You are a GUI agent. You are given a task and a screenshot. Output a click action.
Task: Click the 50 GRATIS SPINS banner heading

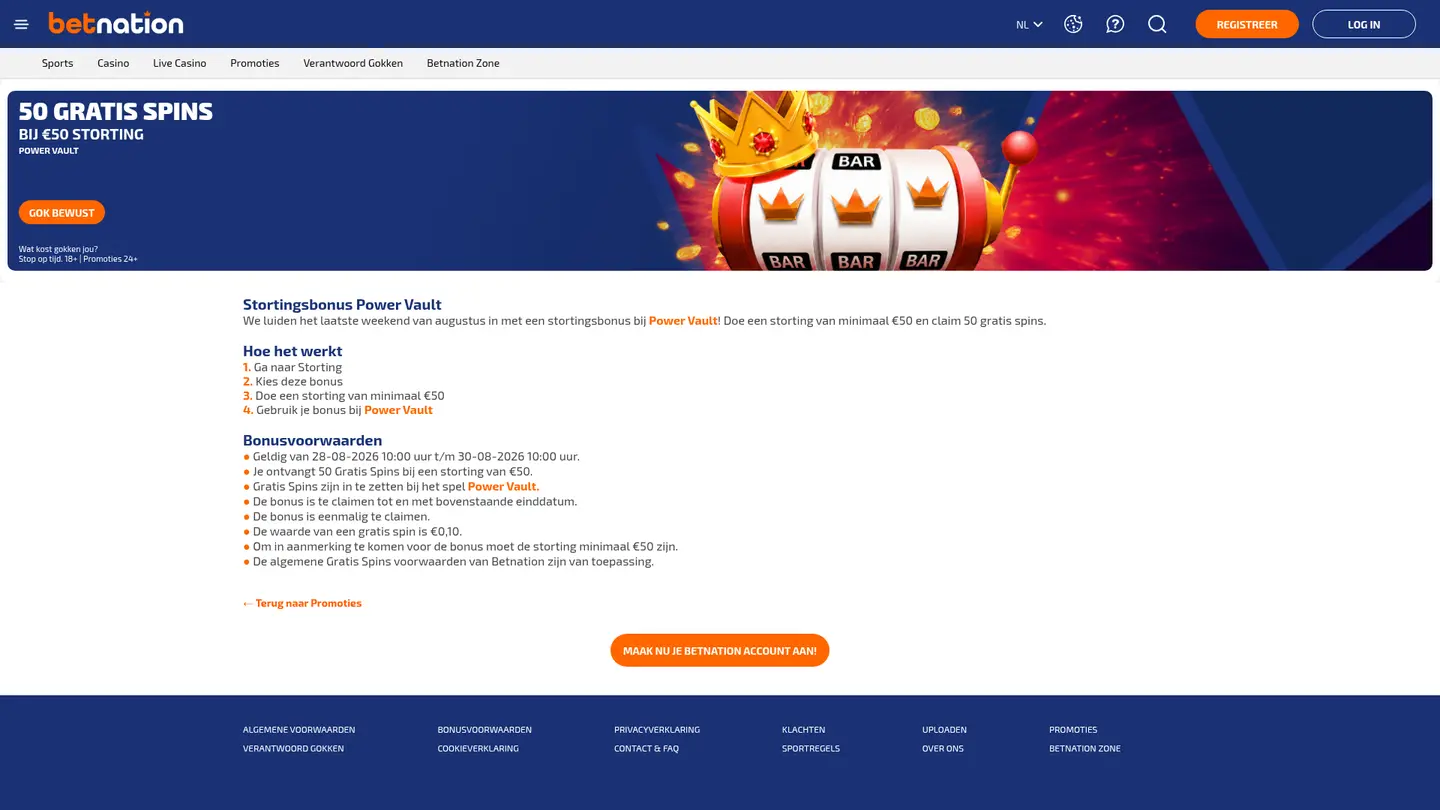coord(116,111)
